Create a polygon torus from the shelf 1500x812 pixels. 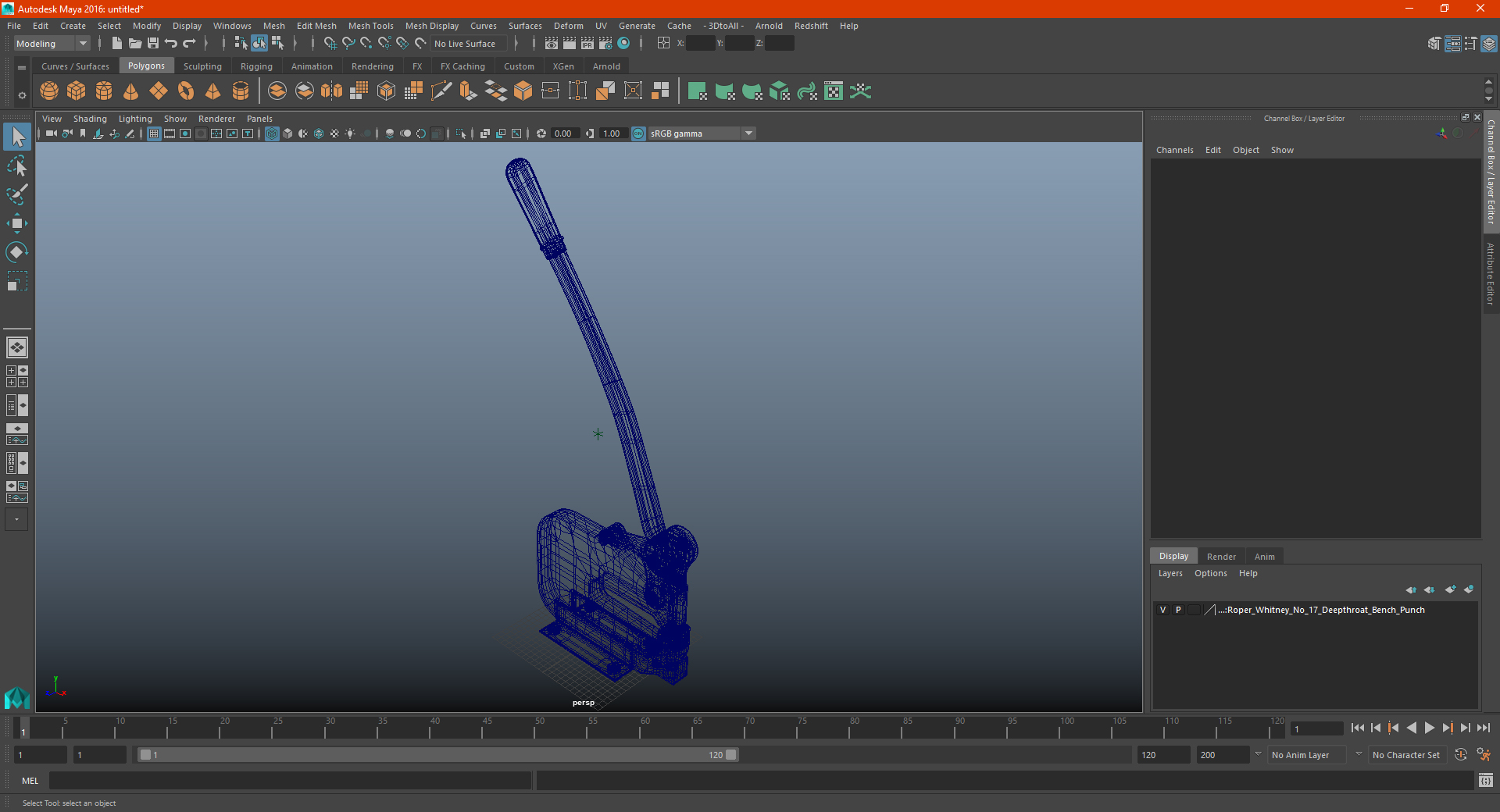point(186,91)
